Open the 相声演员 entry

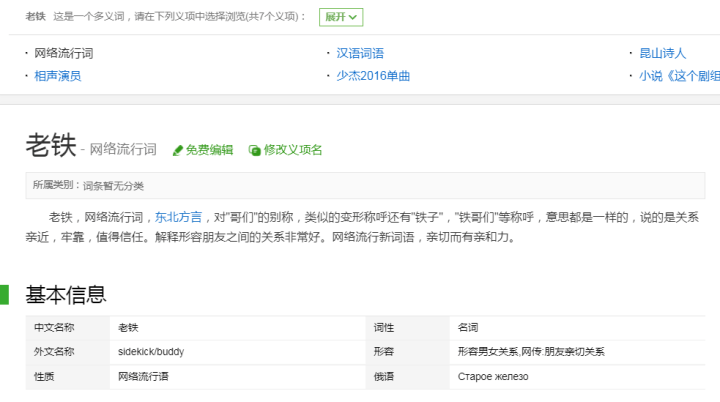click(58, 76)
